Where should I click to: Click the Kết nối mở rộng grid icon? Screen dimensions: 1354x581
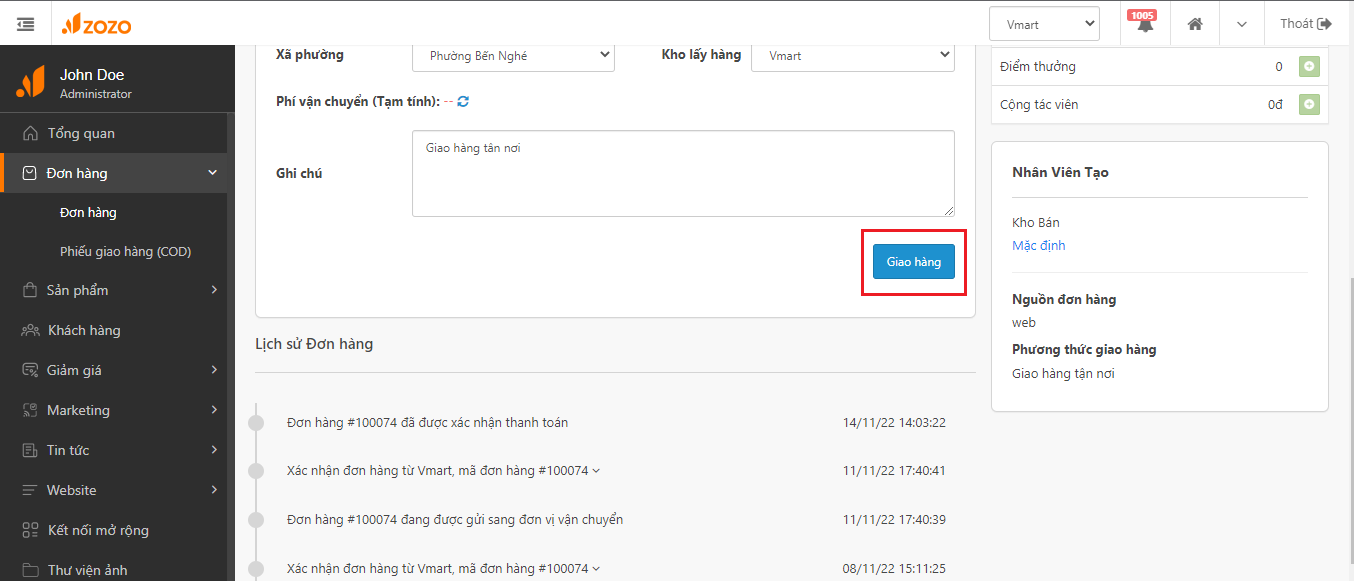(x=29, y=530)
